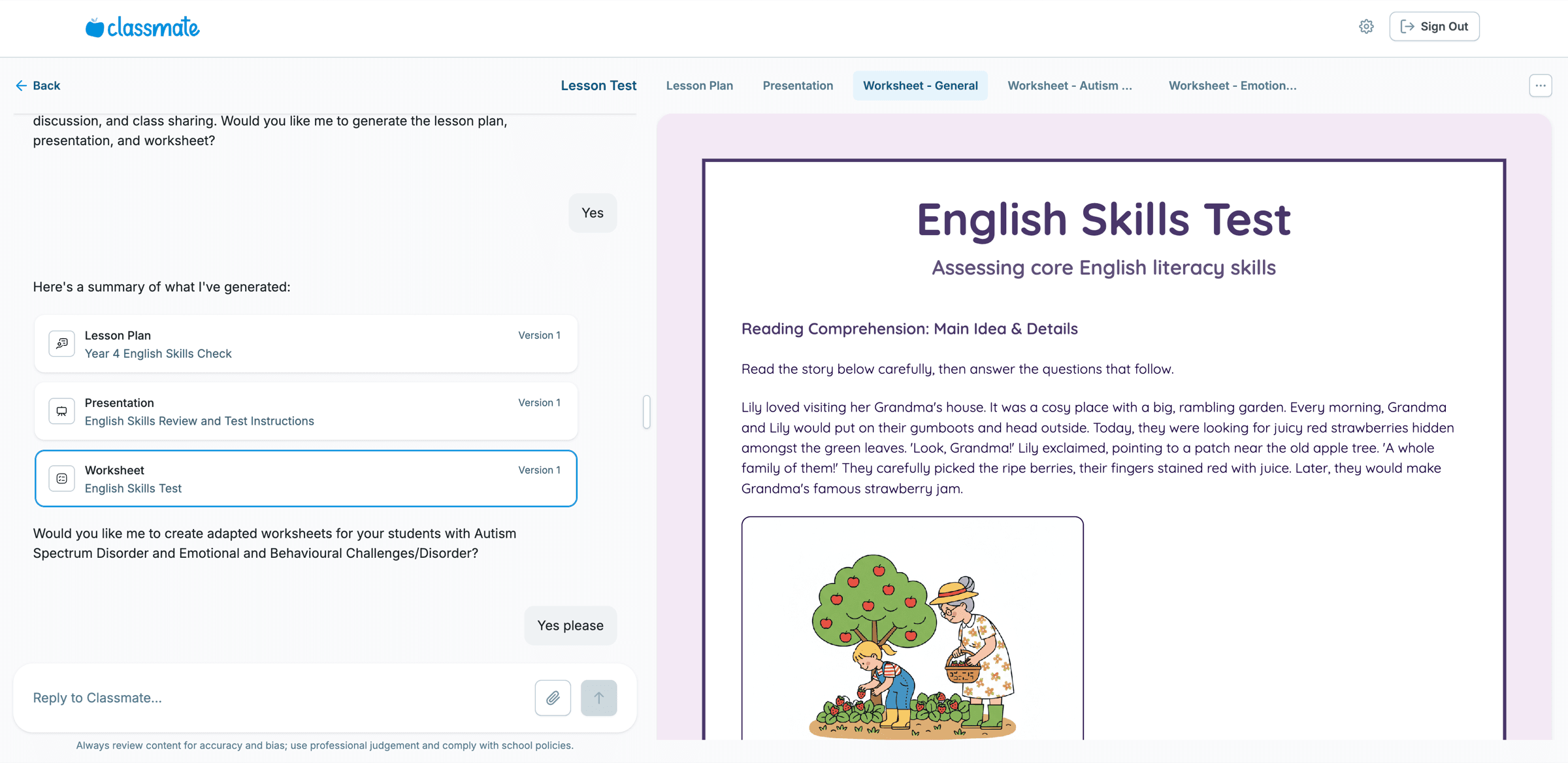Image resolution: width=1568 pixels, height=763 pixels.
Task: Select the English Skills Test worksheet card
Action: (306, 478)
